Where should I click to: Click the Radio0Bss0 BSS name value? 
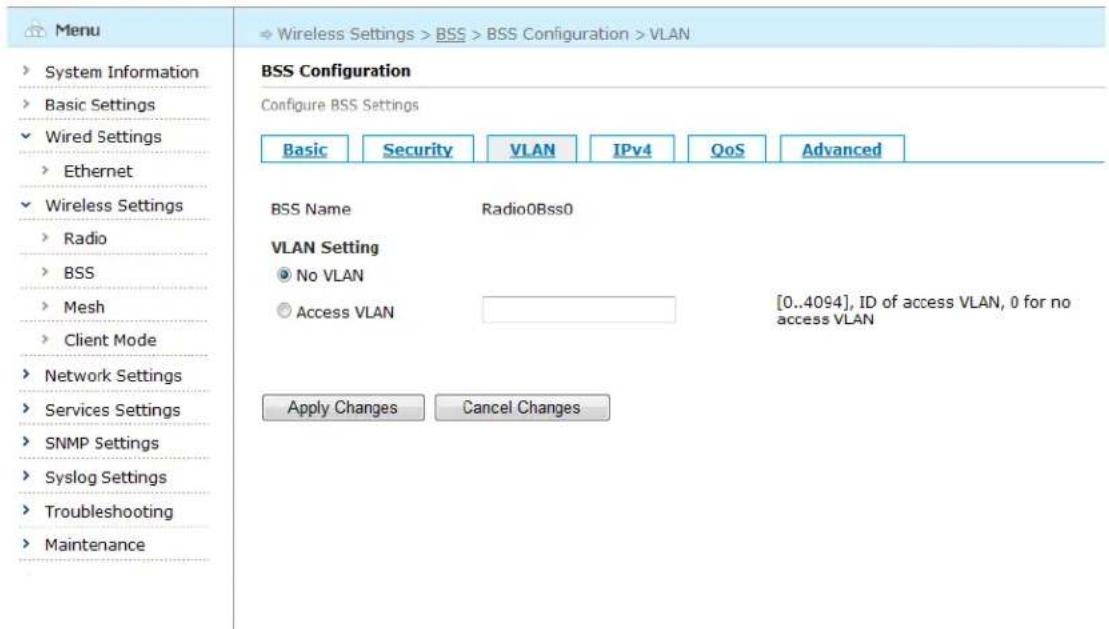point(527,209)
